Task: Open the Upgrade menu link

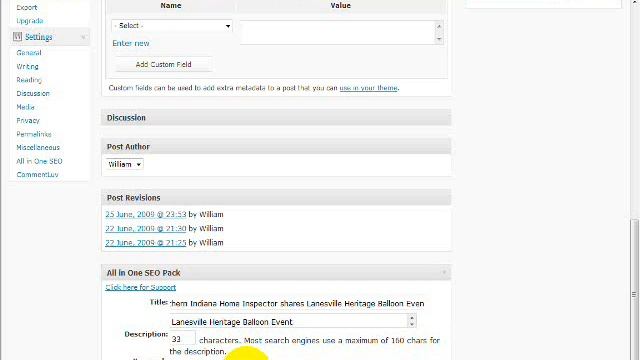Action: (x=30, y=21)
